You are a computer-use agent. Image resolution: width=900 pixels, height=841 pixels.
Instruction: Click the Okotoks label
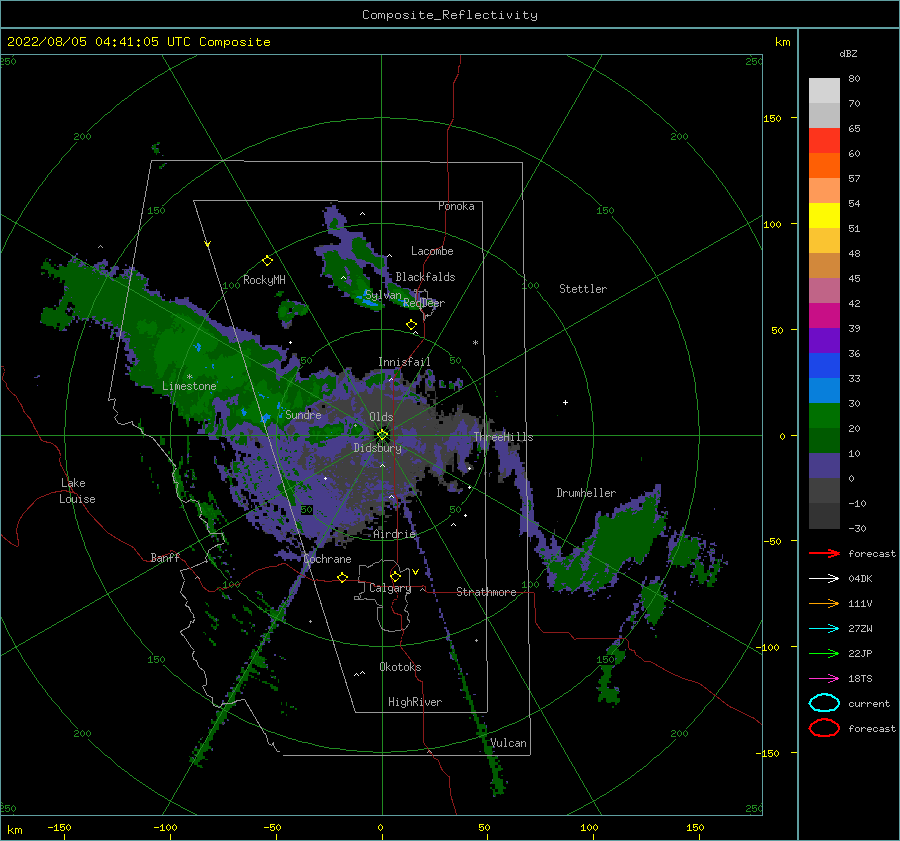pyautogui.click(x=400, y=667)
